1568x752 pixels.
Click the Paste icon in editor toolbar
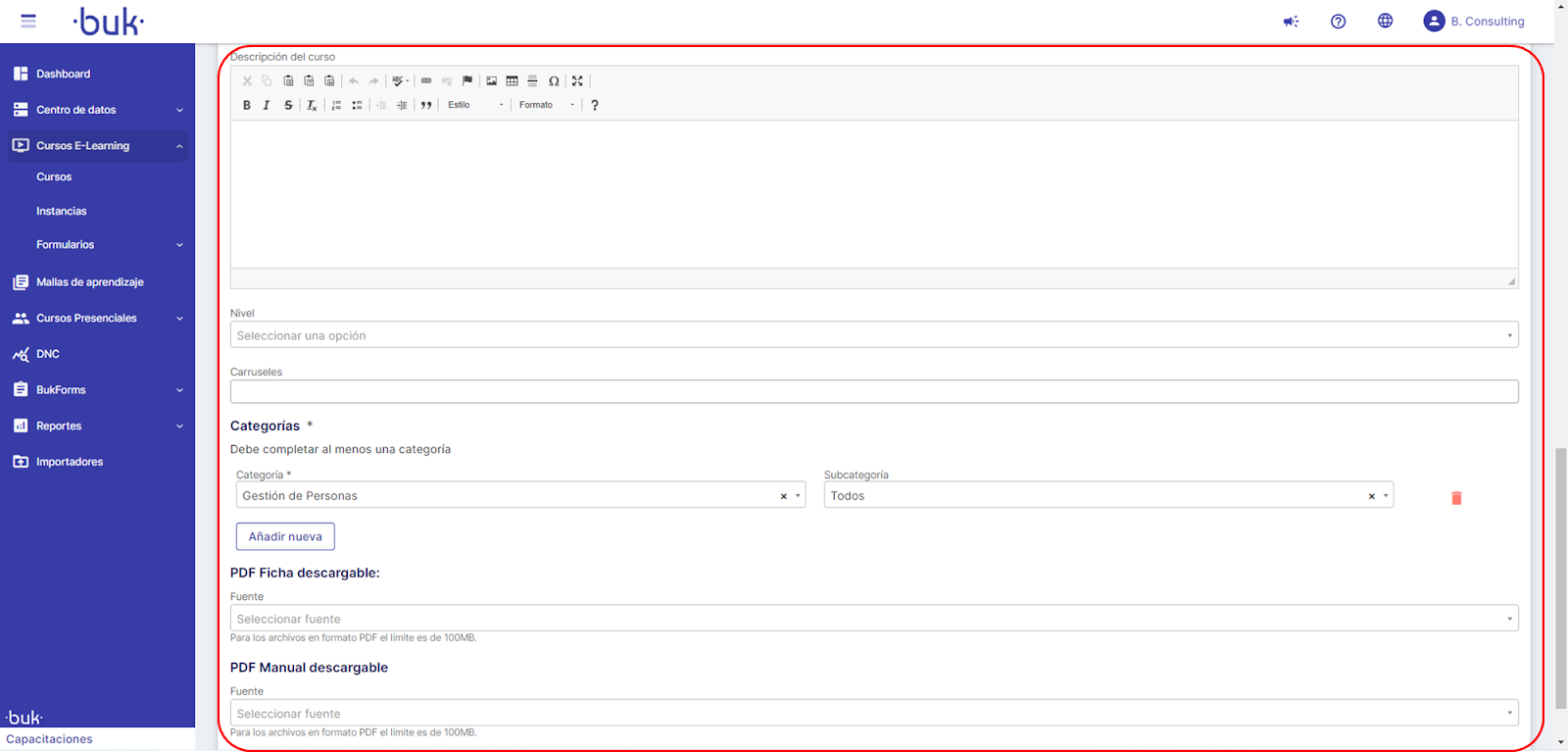pyautogui.click(x=288, y=81)
